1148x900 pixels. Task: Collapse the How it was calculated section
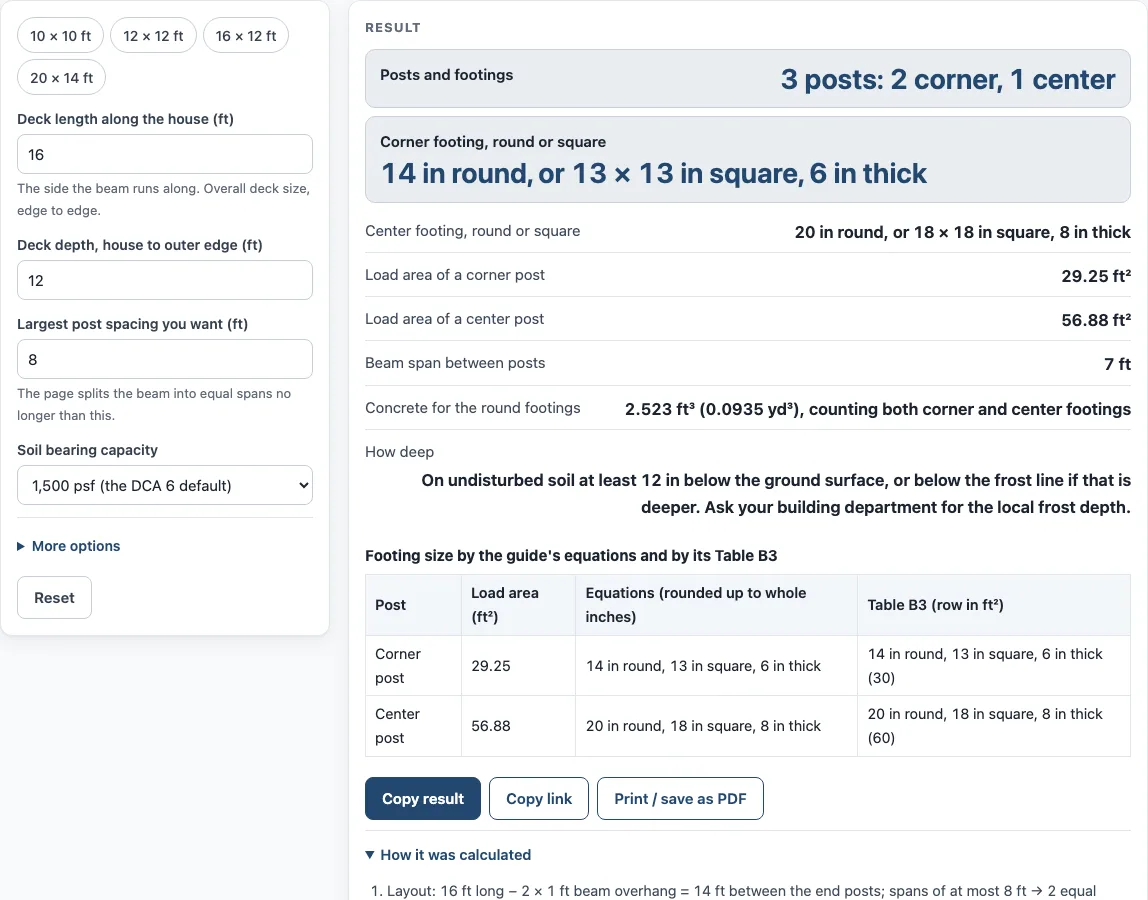pos(448,855)
